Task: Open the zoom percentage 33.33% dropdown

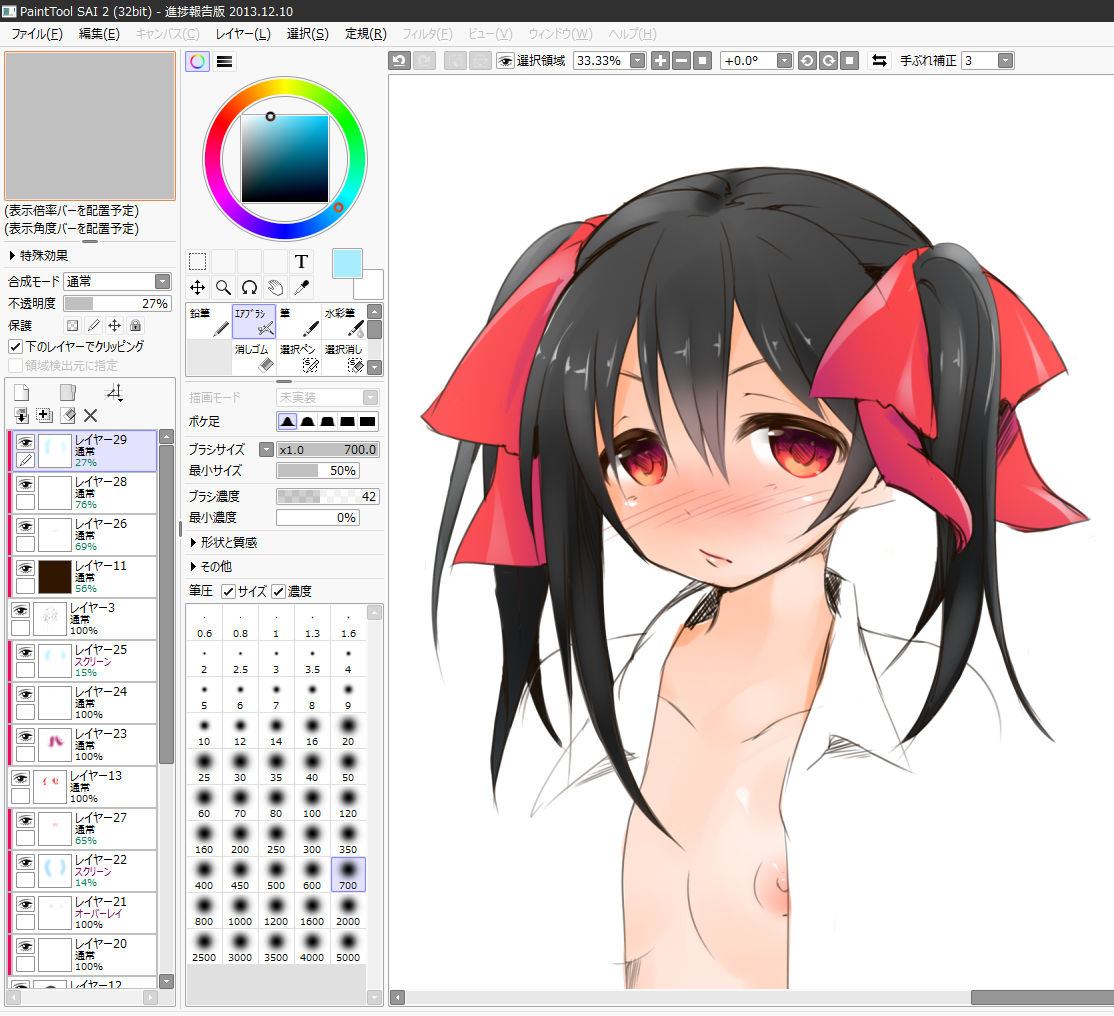Action: [637, 60]
